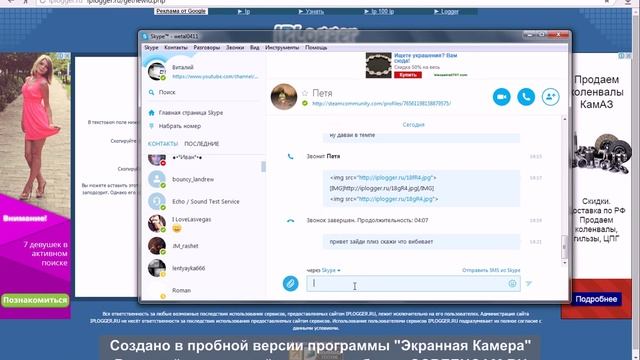Open first iplogger.ru link in chat
Viewport: 640px width, 360px height.
click(395, 178)
